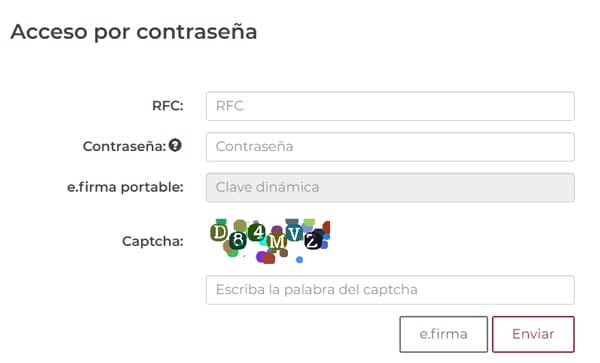
Task: Click the letter M in captcha image
Action: click(x=277, y=242)
